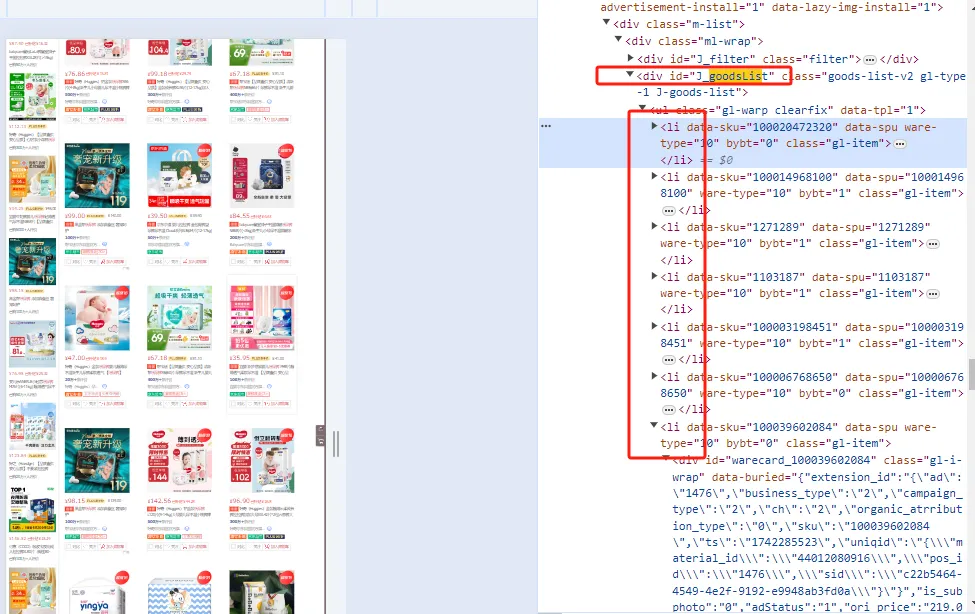Open product image above the ¥99.00 price
Image resolution: width=975 pixels, height=614 pixels.
(x=97, y=175)
